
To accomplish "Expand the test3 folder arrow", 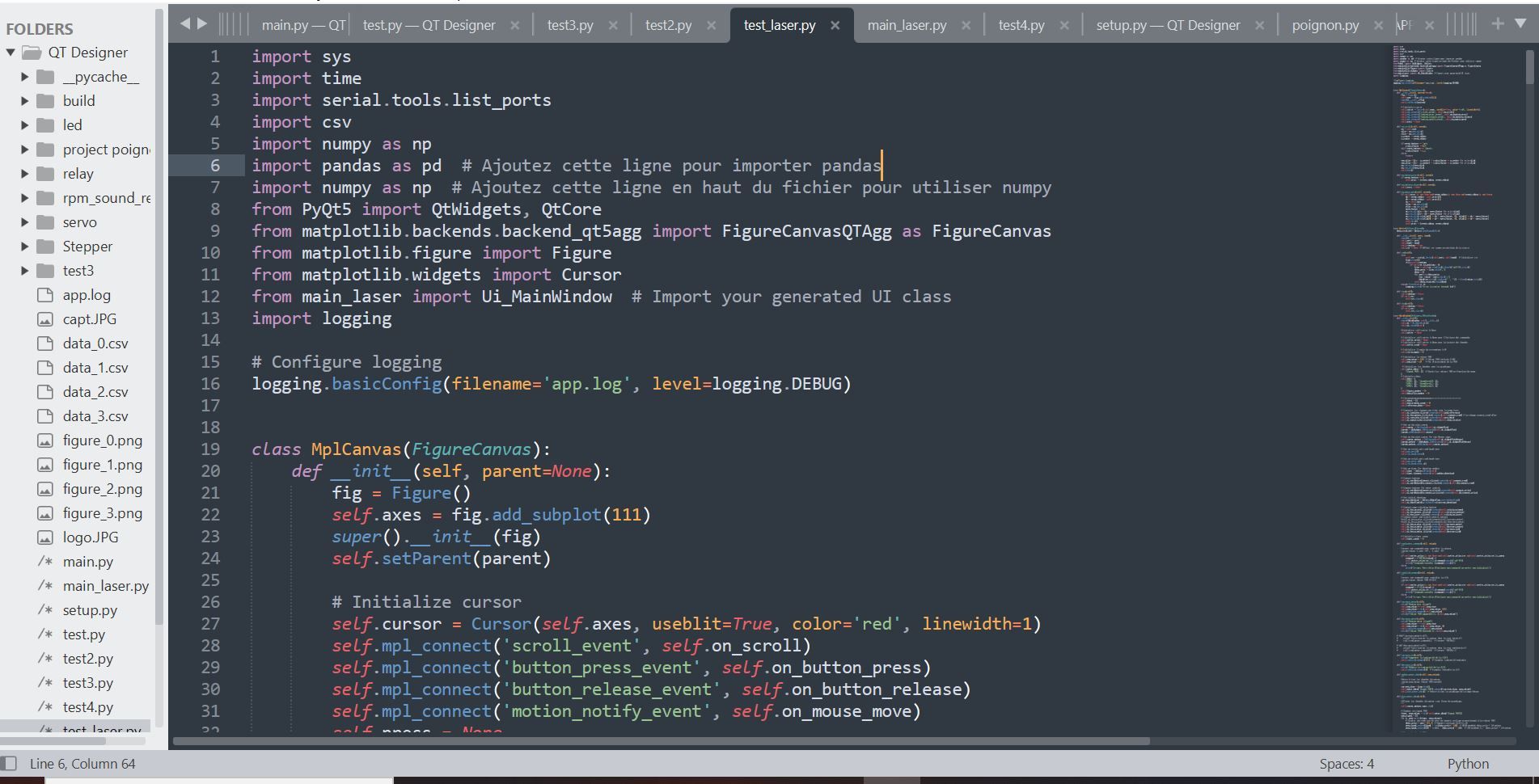I will 24,271.
